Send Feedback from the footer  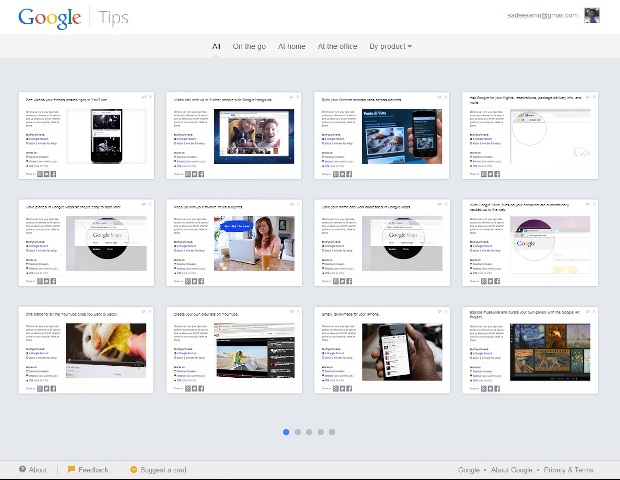coord(88,469)
